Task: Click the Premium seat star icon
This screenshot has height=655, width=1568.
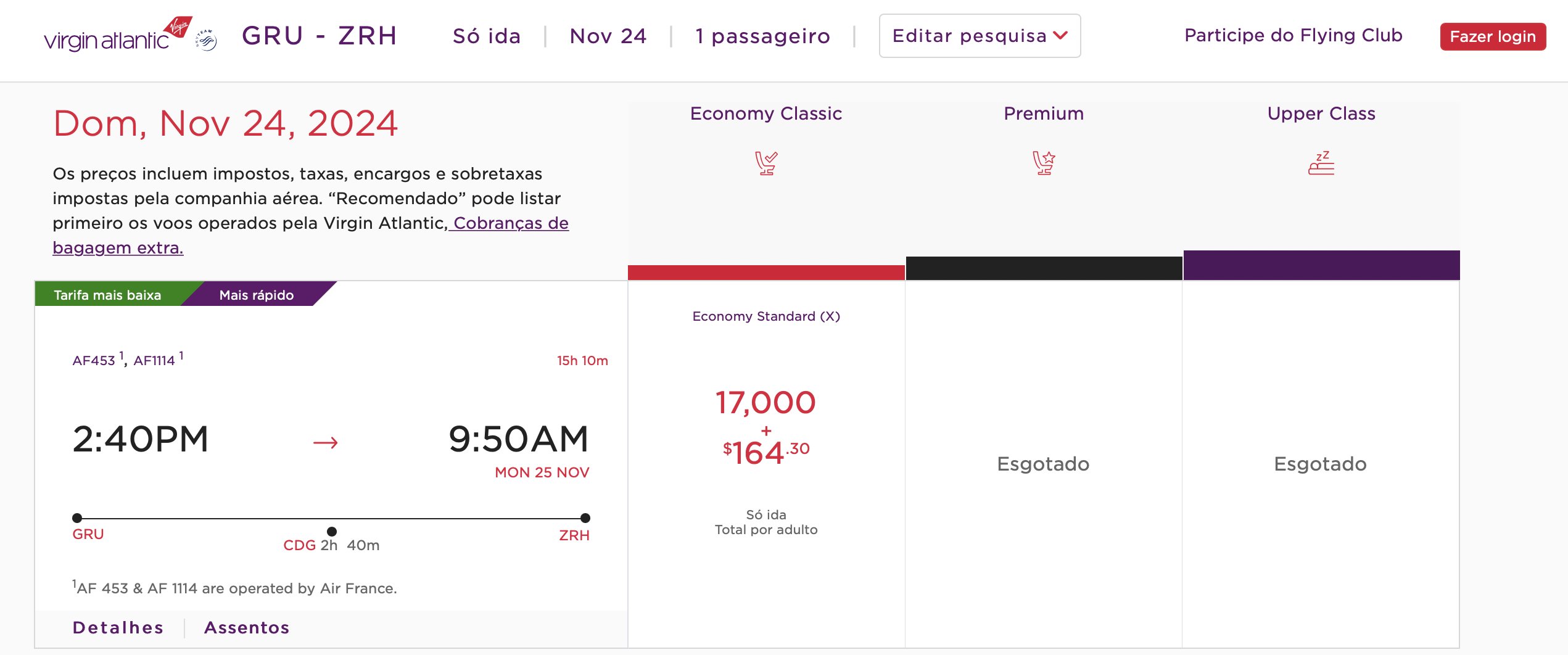Action: coord(1044,163)
